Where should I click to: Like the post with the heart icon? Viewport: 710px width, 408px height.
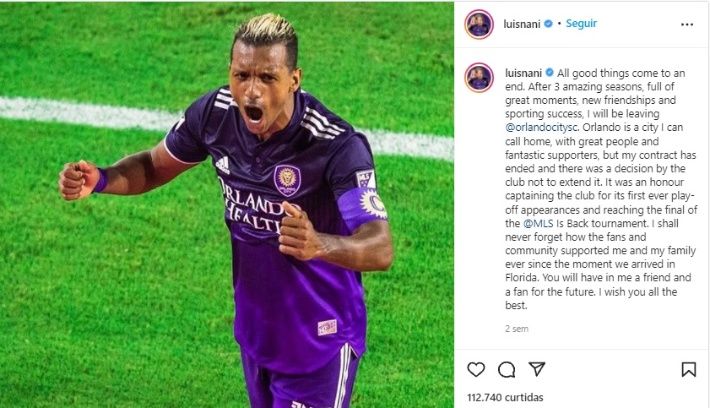(x=476, y=370)
